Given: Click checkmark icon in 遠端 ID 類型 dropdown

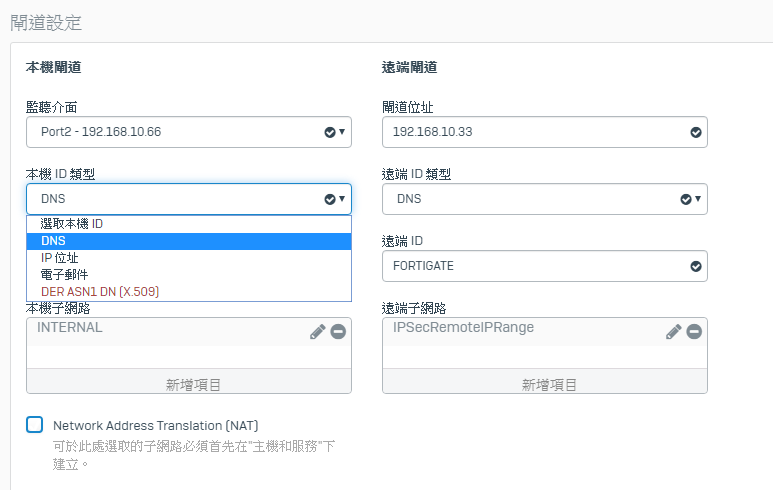Looking at the screenshot, I should pyautogui.click(x=686, y=199).
